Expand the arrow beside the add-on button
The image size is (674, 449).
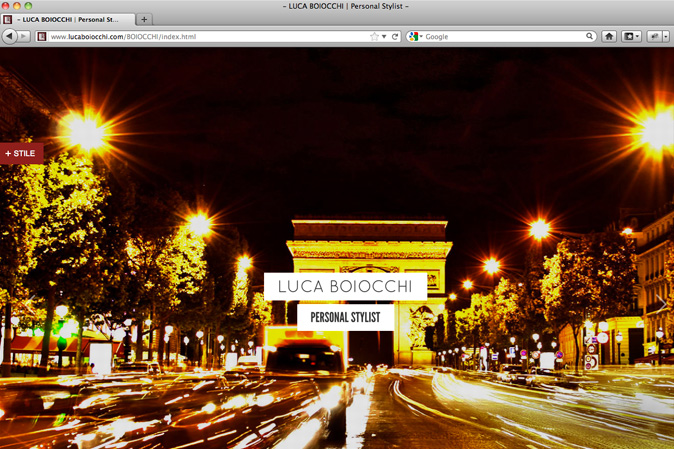pyautogui.click(x=666, y=37)
